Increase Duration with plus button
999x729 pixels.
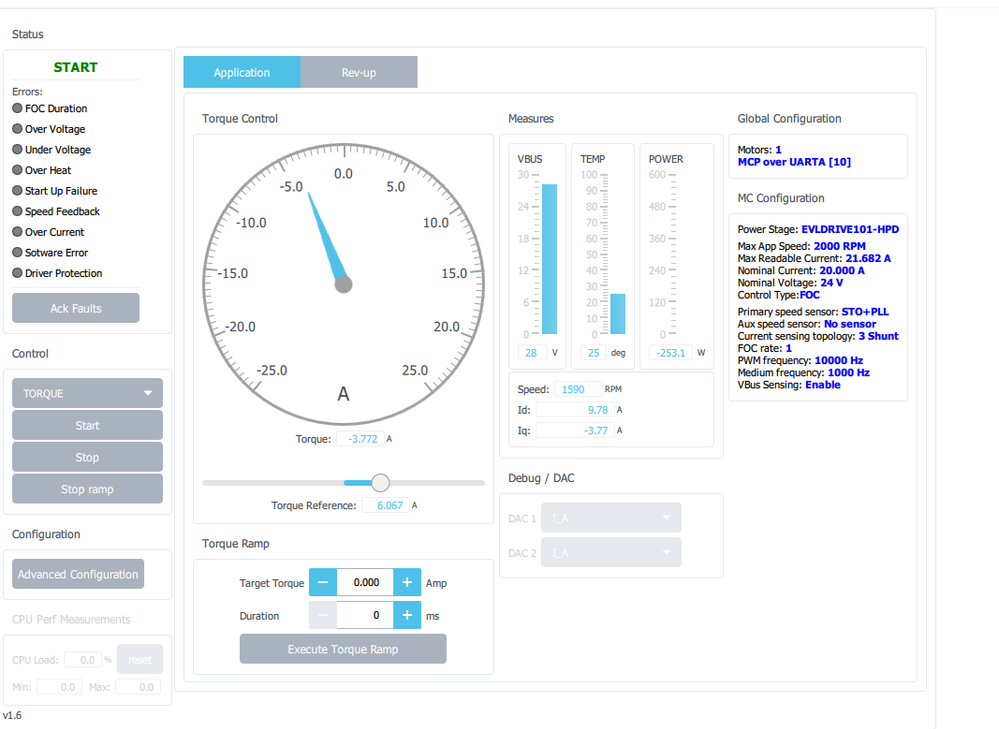coord(407,615)
